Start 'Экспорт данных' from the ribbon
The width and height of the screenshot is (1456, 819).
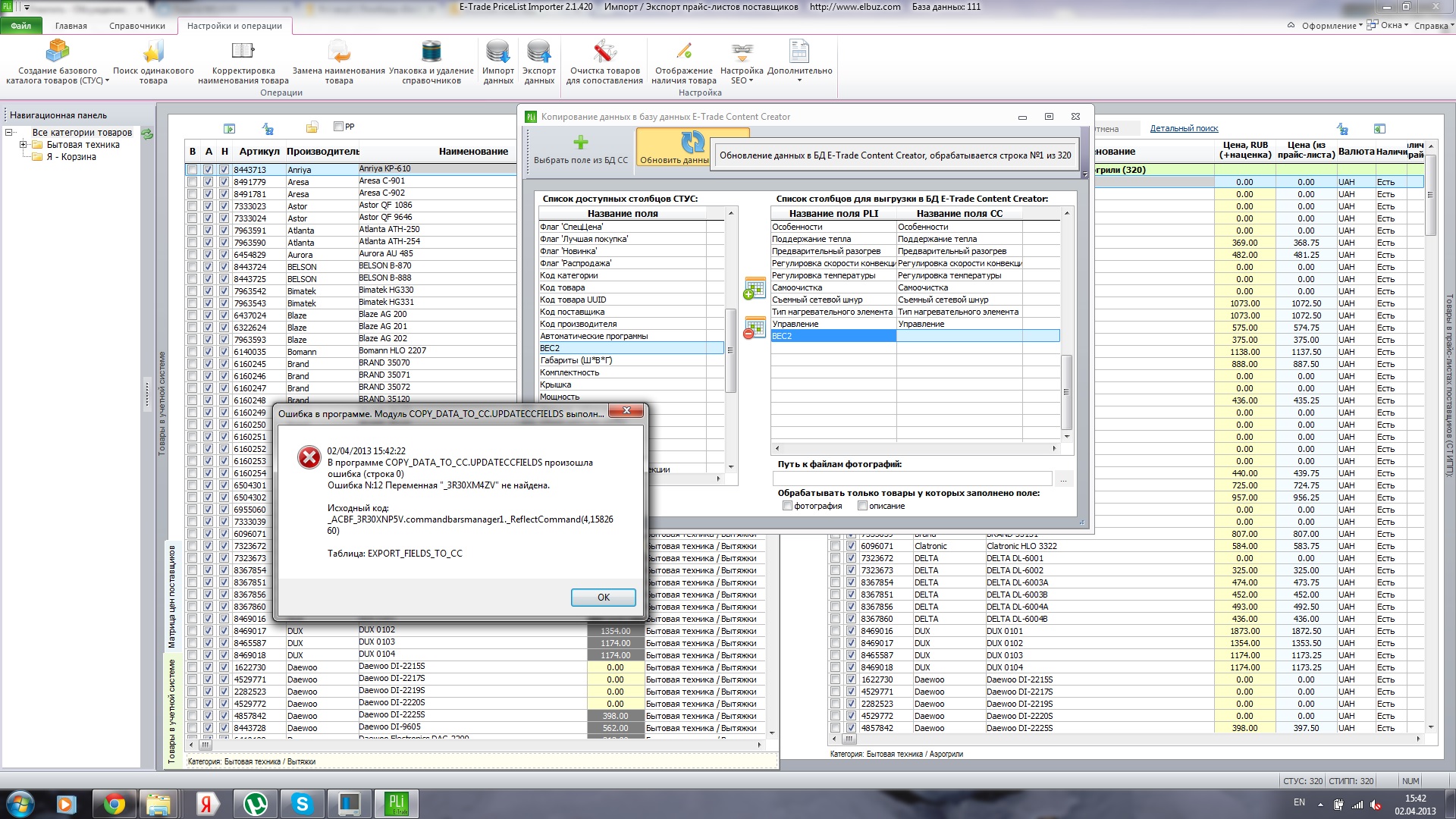(539, 61)
